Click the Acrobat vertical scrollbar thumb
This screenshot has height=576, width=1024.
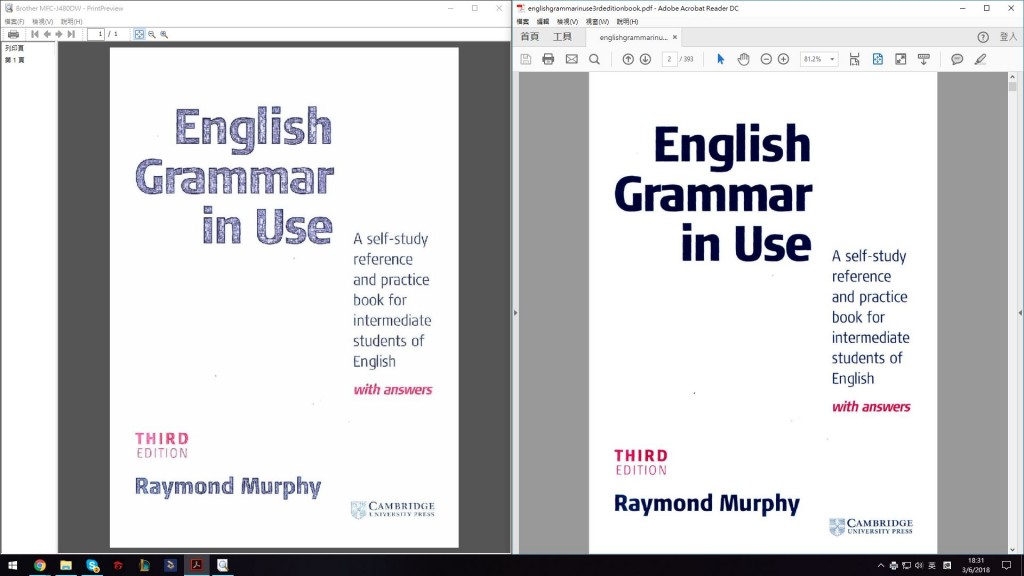coord(1012,86)
